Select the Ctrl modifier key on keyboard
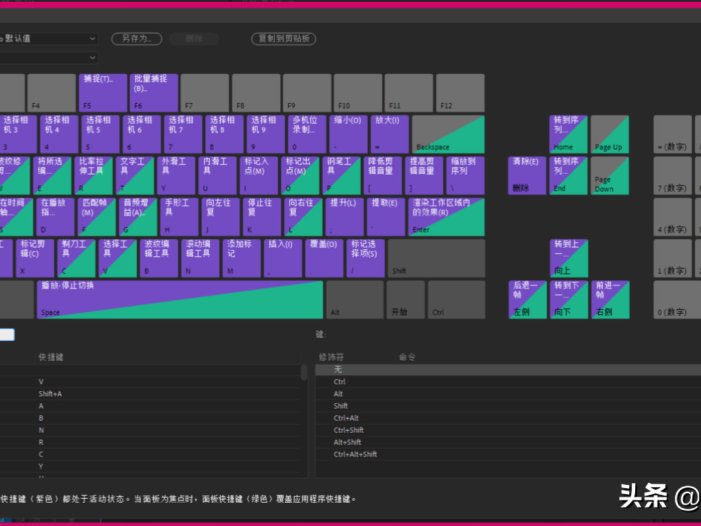Image resolution: width=701 pixels, height=526 pixels. click(452, 299)
